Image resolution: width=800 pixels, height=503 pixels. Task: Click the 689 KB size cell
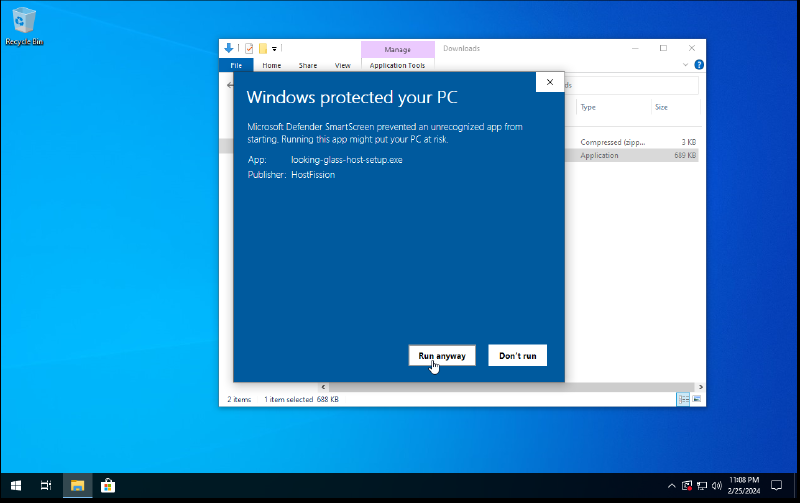tap(685, 155)
